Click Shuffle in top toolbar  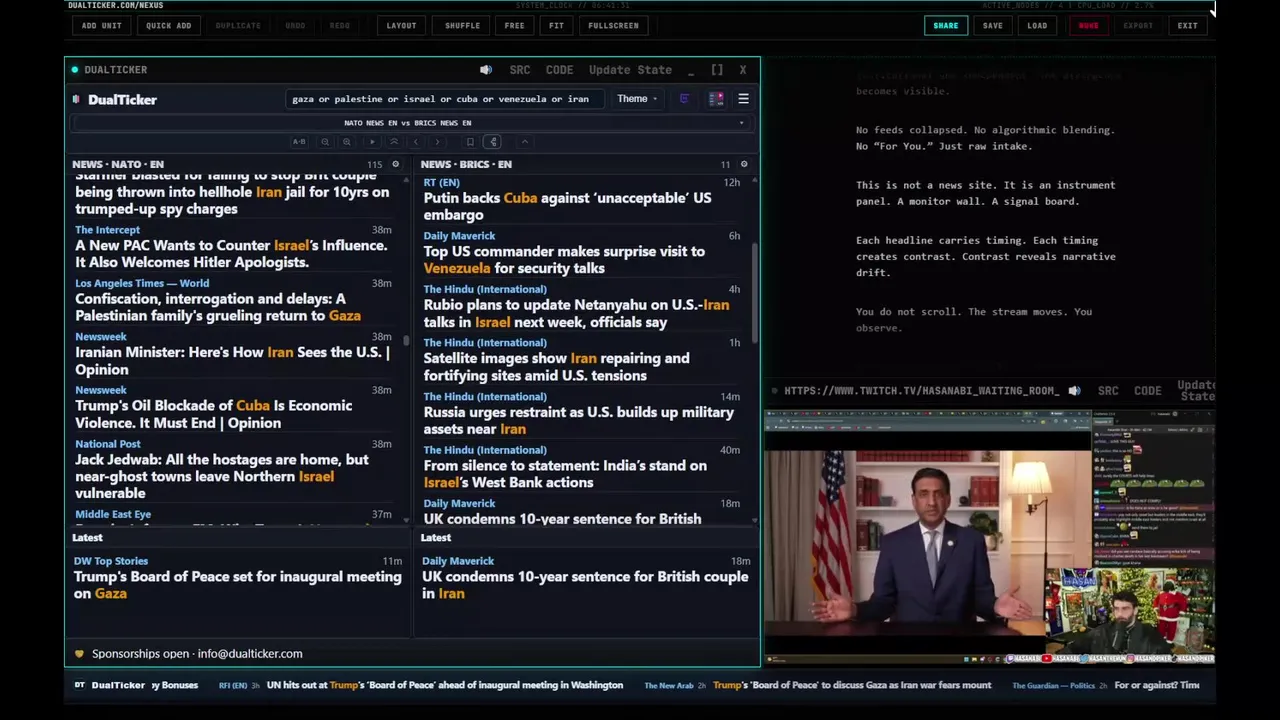click(462, 26)
